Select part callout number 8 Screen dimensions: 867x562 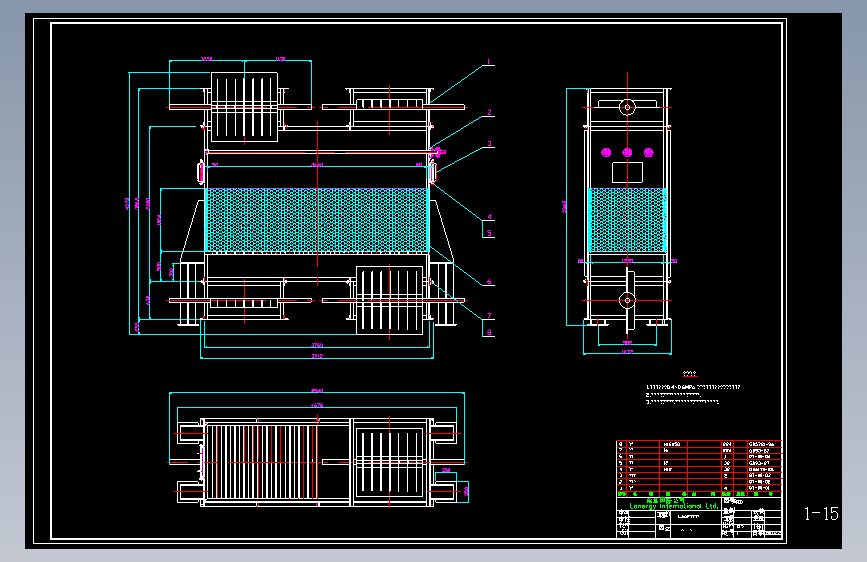tap(489, 332)
